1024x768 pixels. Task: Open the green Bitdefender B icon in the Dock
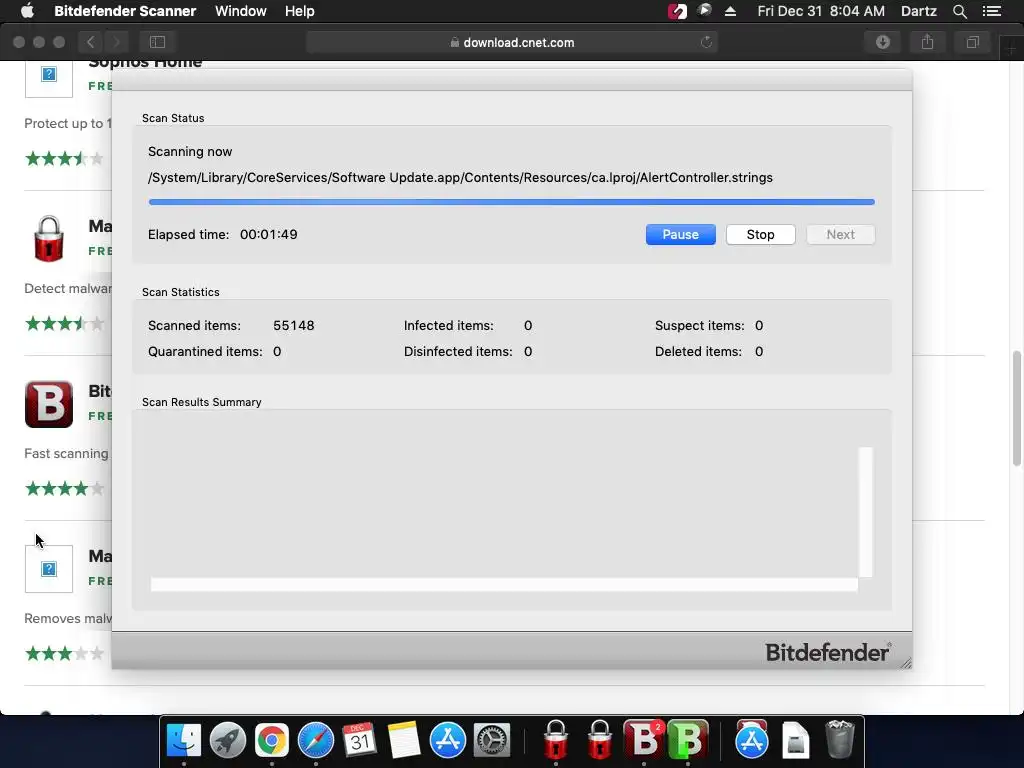[688, 741]
